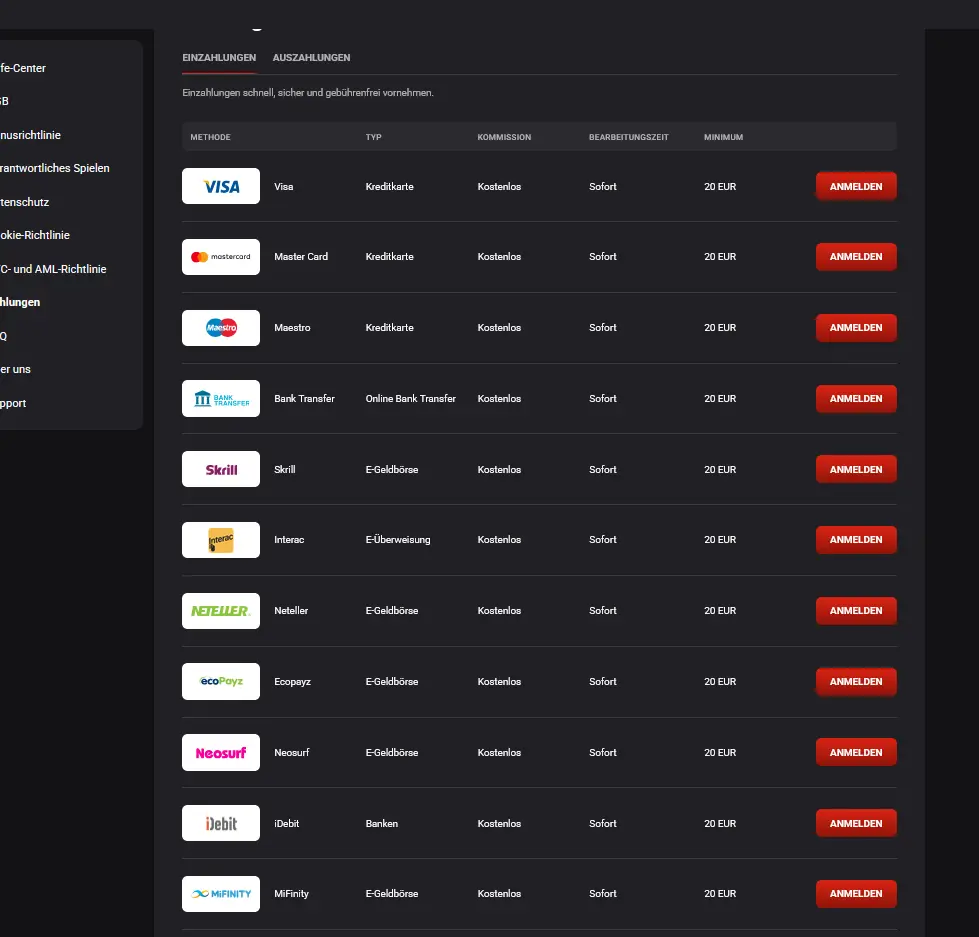Click the Bearbeitungszeit column header

click(x=629, y=137)
